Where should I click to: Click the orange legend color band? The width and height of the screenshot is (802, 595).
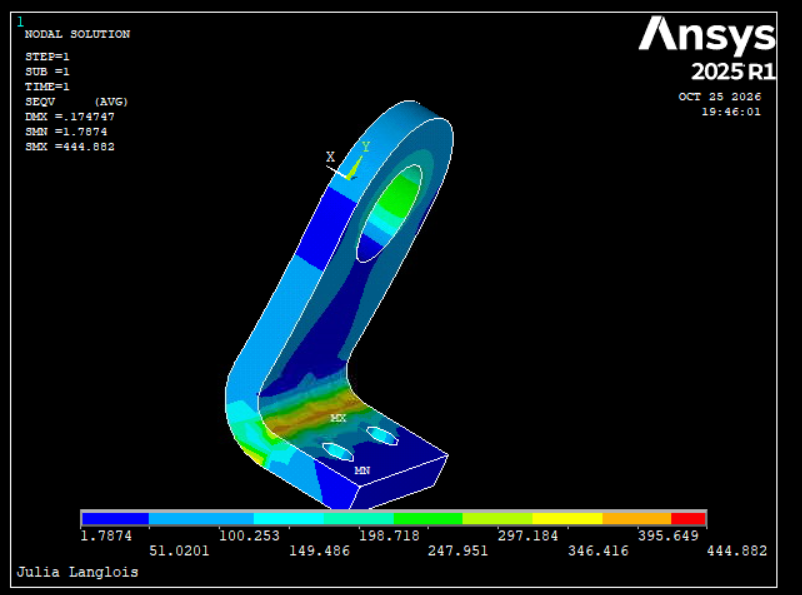click(637, 518)
